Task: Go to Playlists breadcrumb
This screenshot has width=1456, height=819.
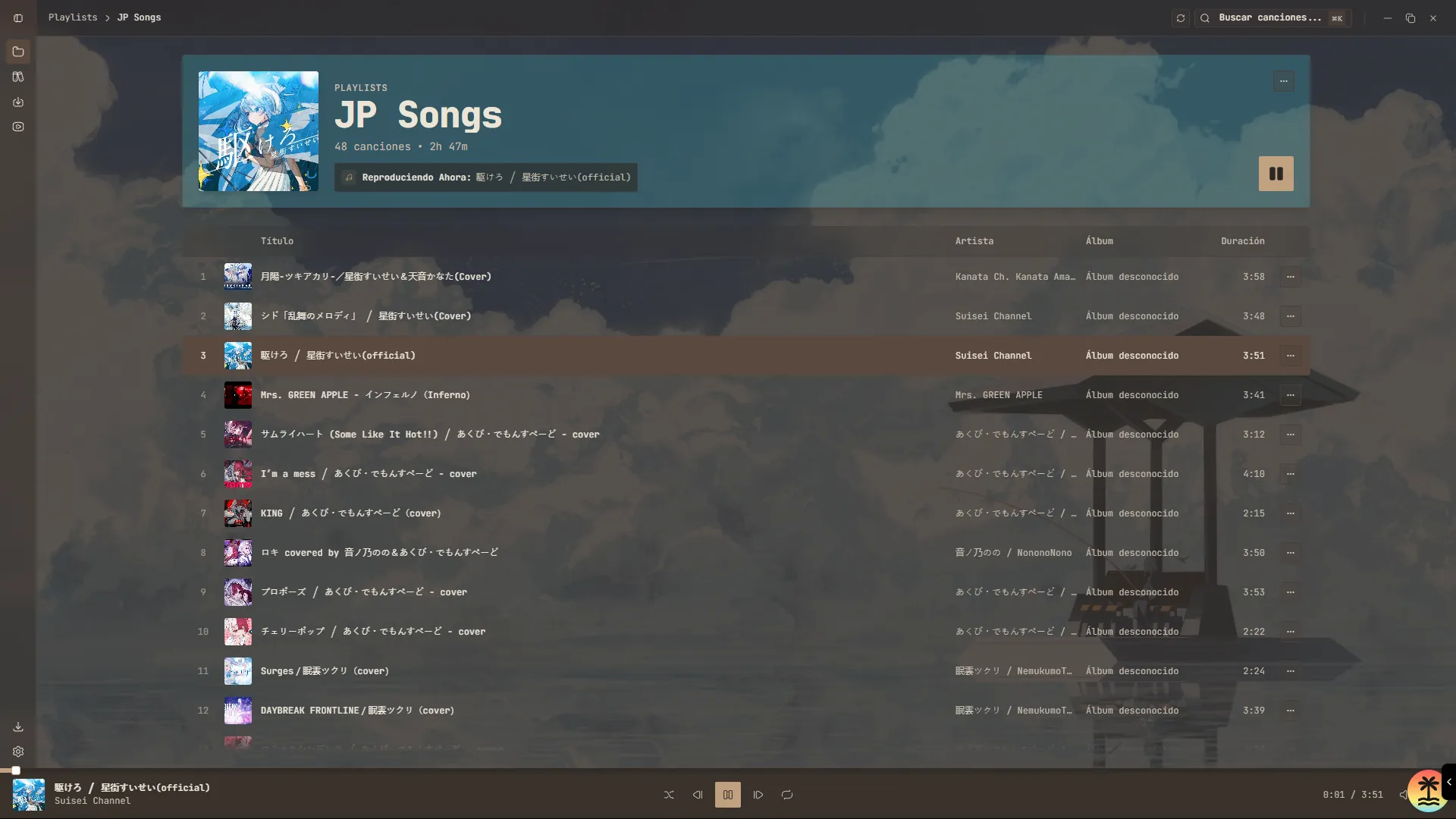Action: pyautogui.click(x=73, y=17)
